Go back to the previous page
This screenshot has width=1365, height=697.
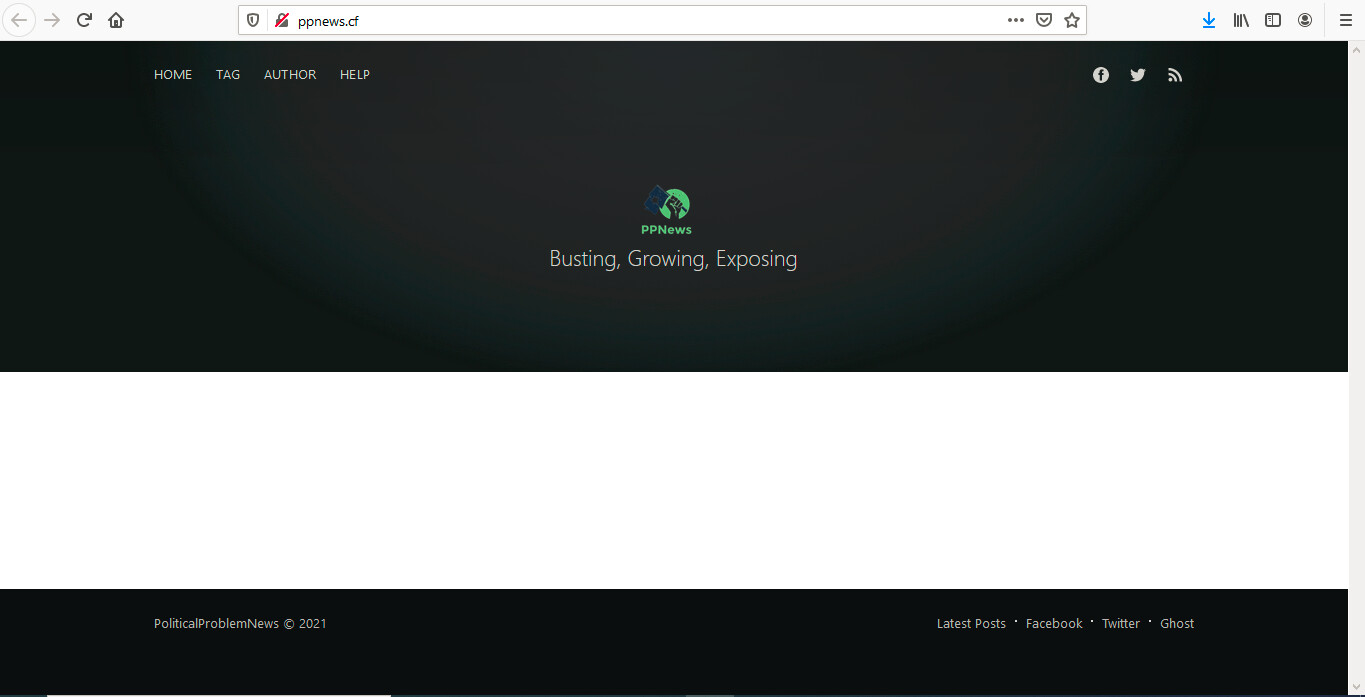point(19,20)
